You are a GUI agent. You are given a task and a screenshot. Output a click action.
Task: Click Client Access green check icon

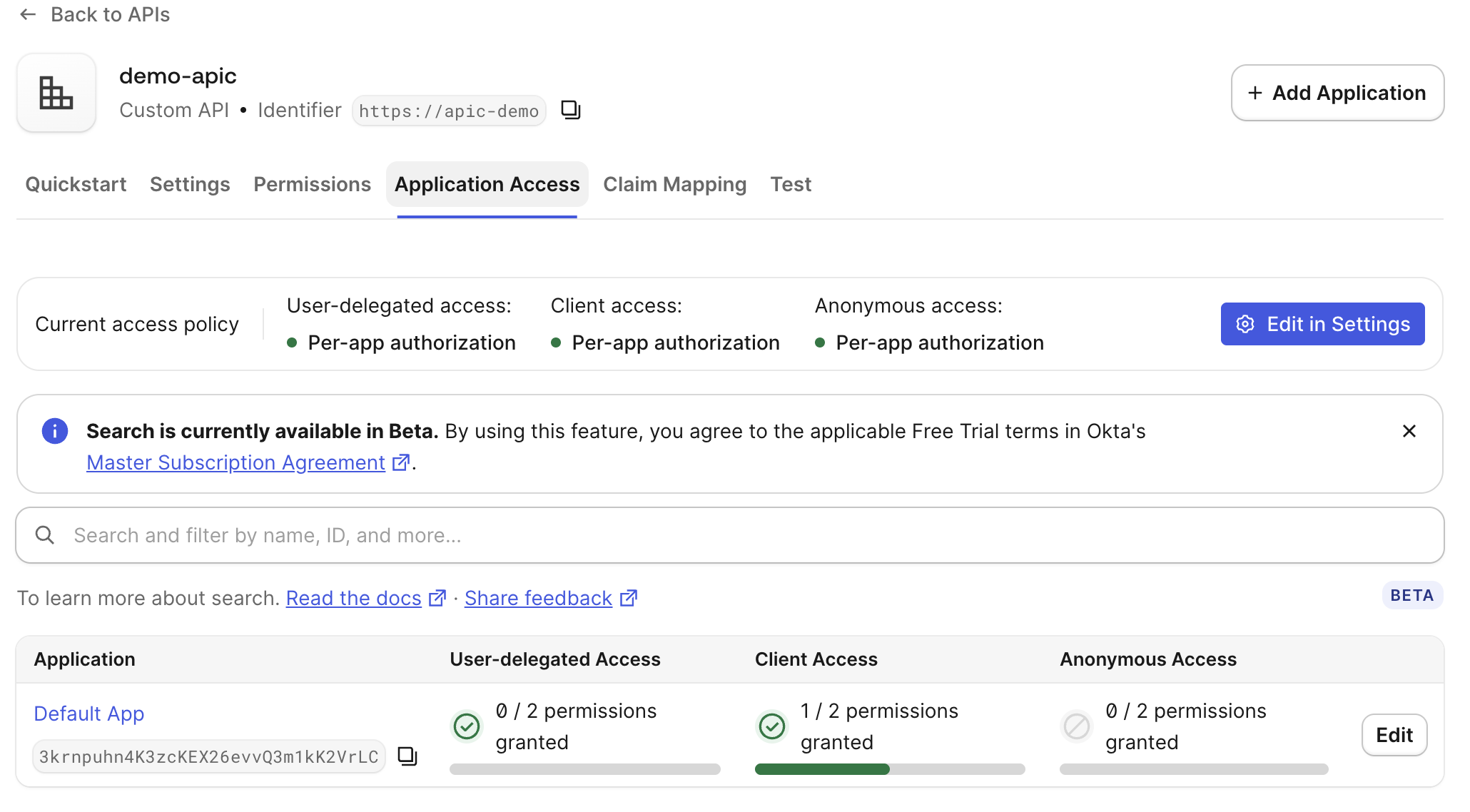(x=772, y=727)
